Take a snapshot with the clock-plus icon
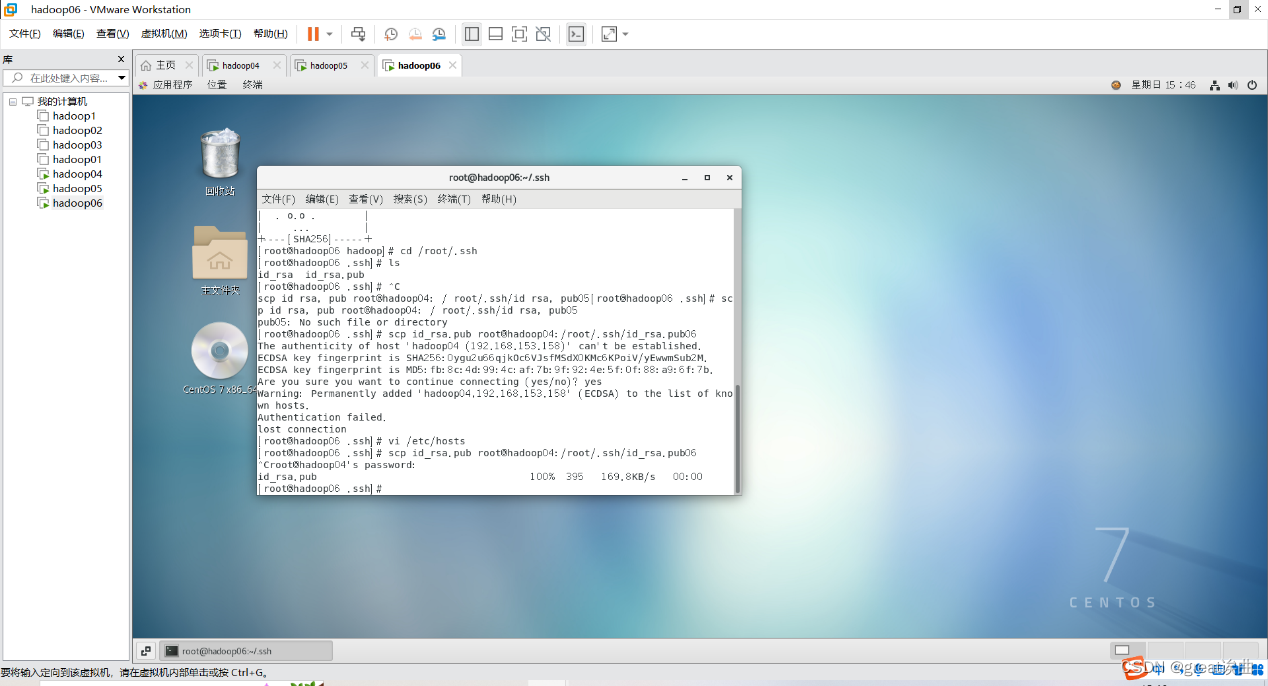This screenshot has width=1268, height=686. (x=391, y=34)
